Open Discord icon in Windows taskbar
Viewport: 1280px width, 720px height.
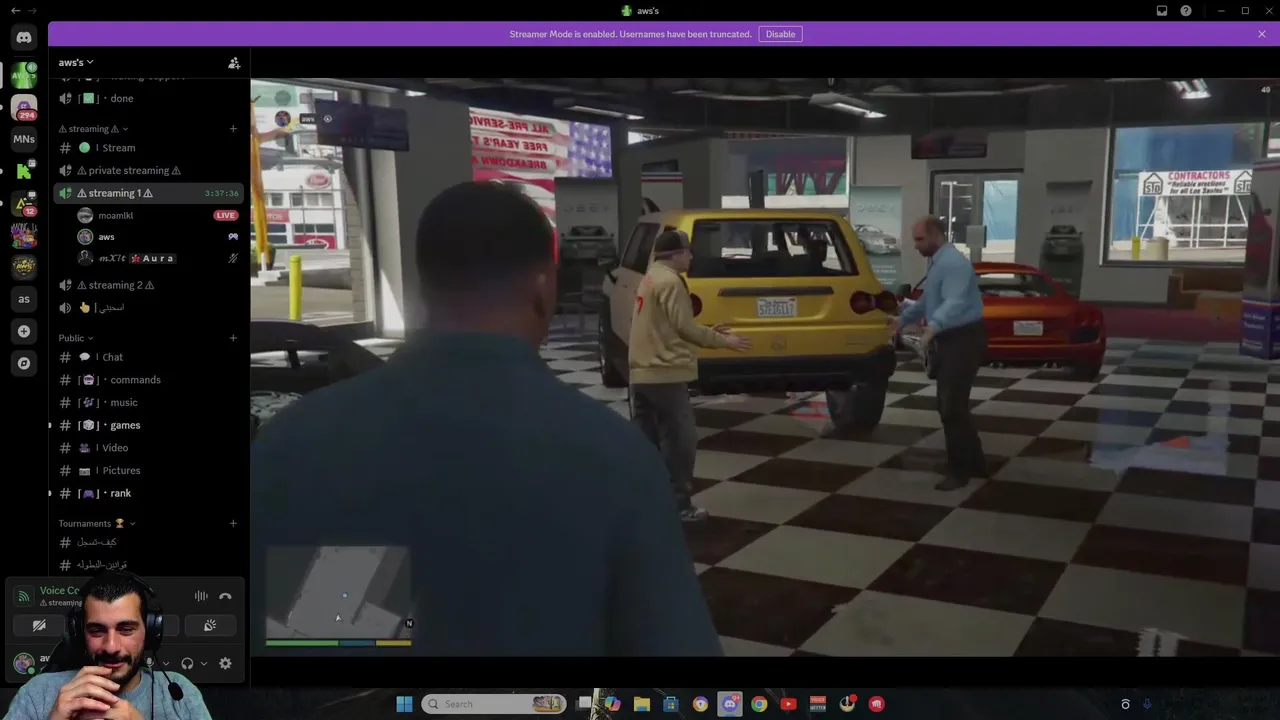[730, 704]
